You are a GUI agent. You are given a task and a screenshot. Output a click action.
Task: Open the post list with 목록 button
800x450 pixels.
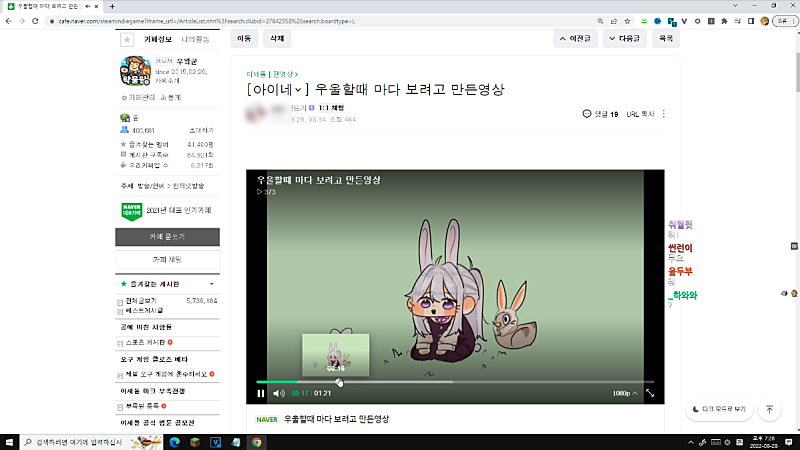pyautogui.click(x=666, y=38)
